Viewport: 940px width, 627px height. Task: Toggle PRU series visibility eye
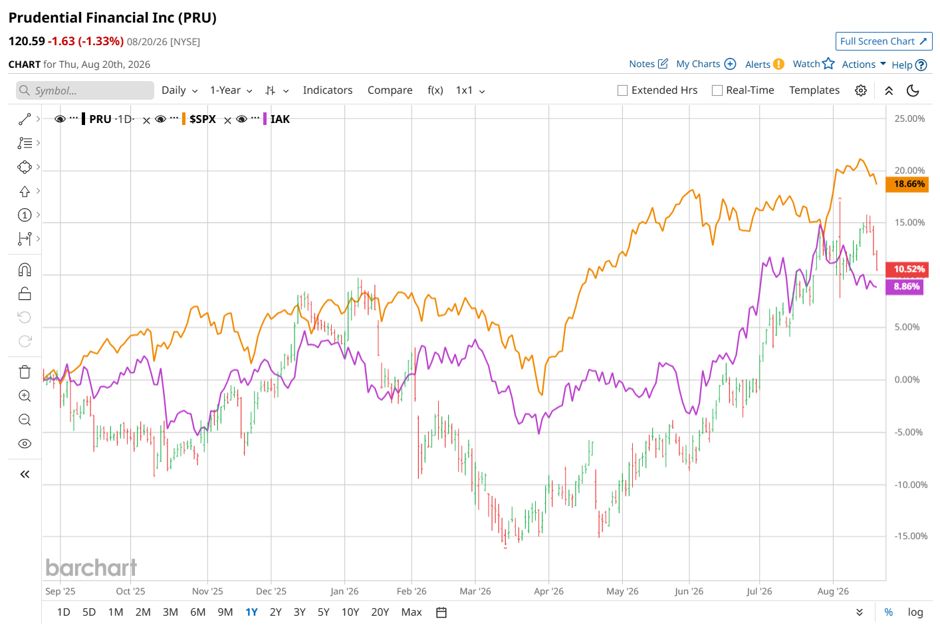tap(60, 119)
